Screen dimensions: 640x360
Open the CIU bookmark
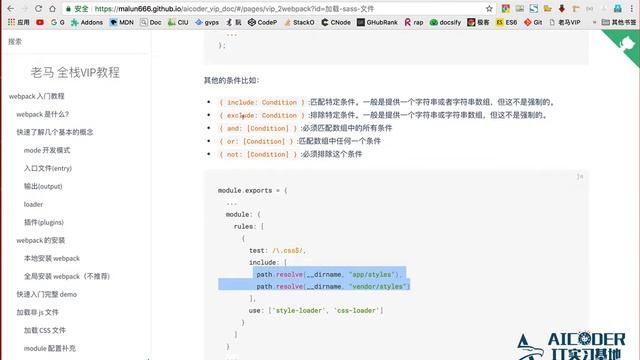click(178, 22)
